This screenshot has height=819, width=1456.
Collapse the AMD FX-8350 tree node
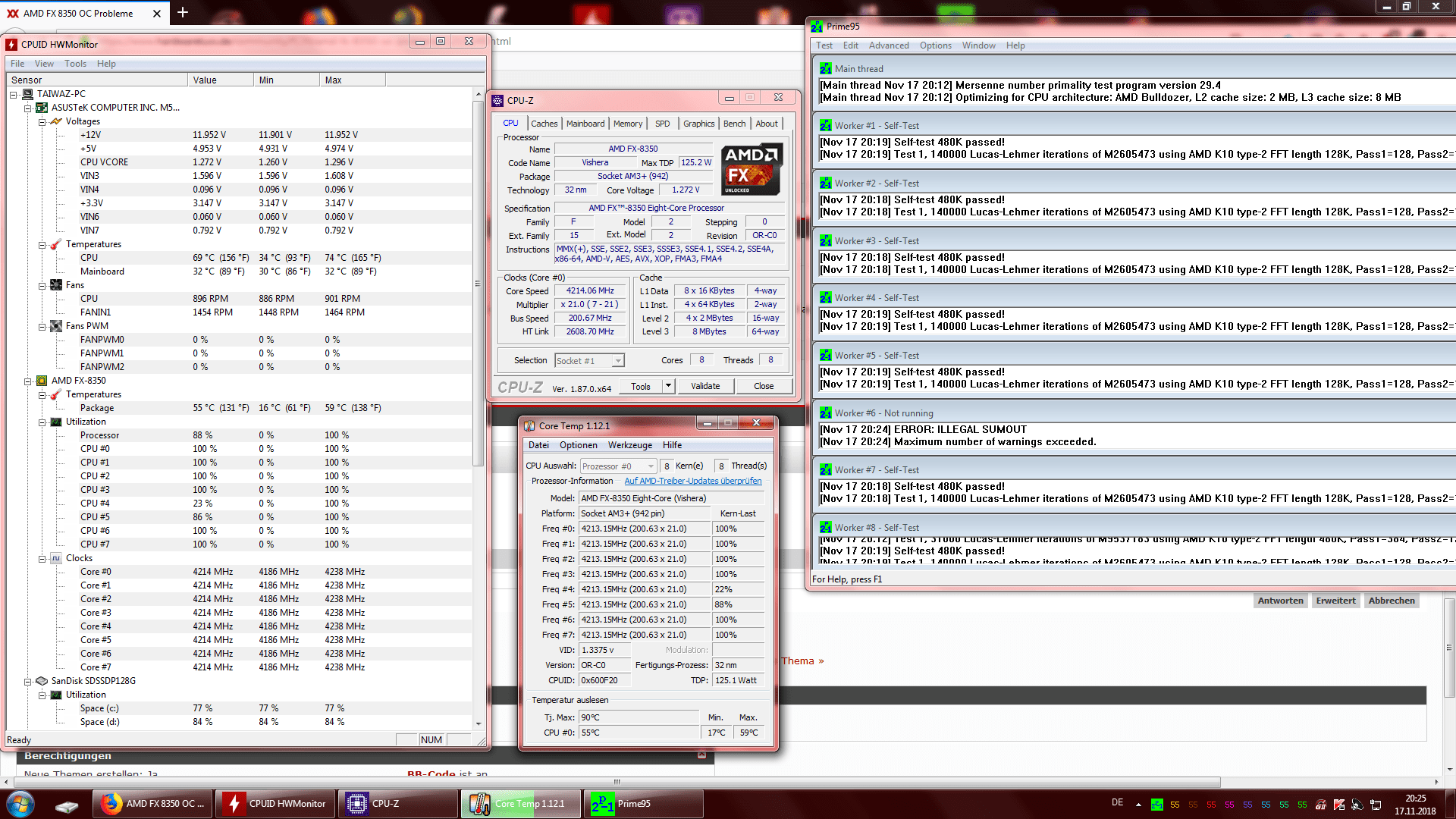pyautogui.click(x=28, y=381)
